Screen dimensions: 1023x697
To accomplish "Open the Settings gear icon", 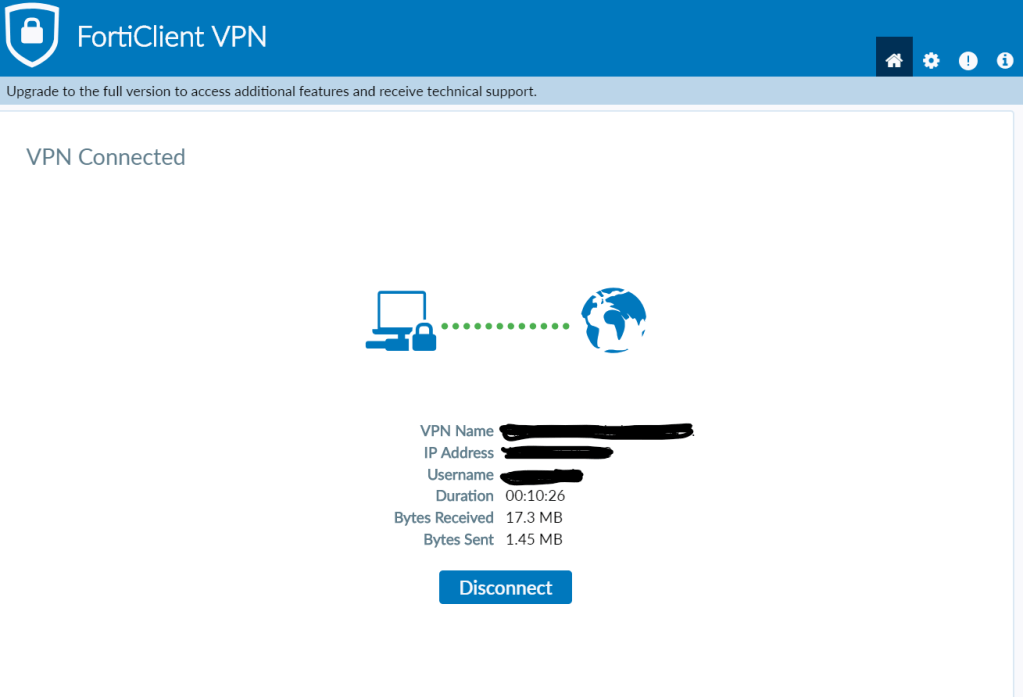I will tap(931, 60).
